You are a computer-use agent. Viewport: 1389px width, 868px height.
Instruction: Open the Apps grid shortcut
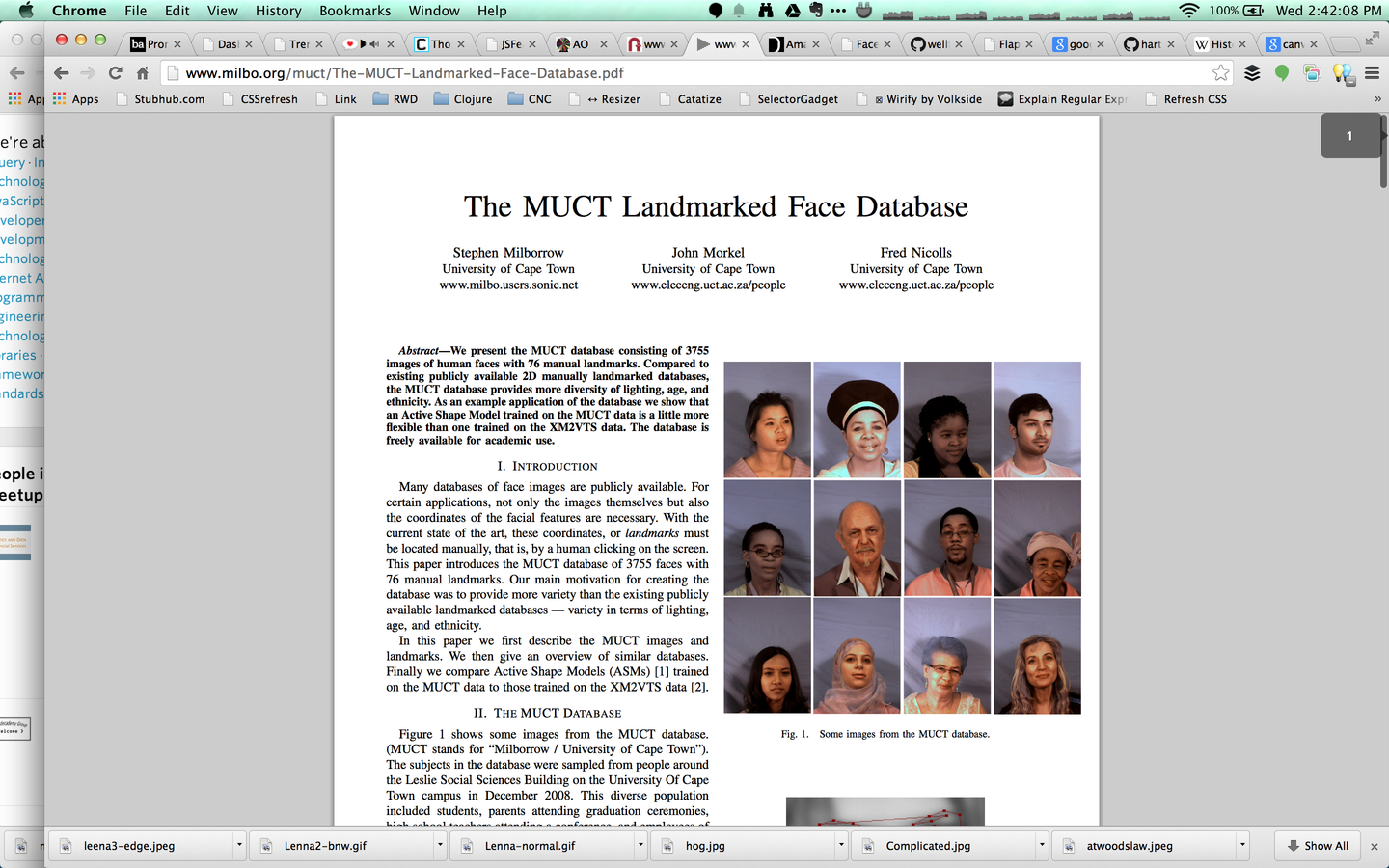click(75, 99)
